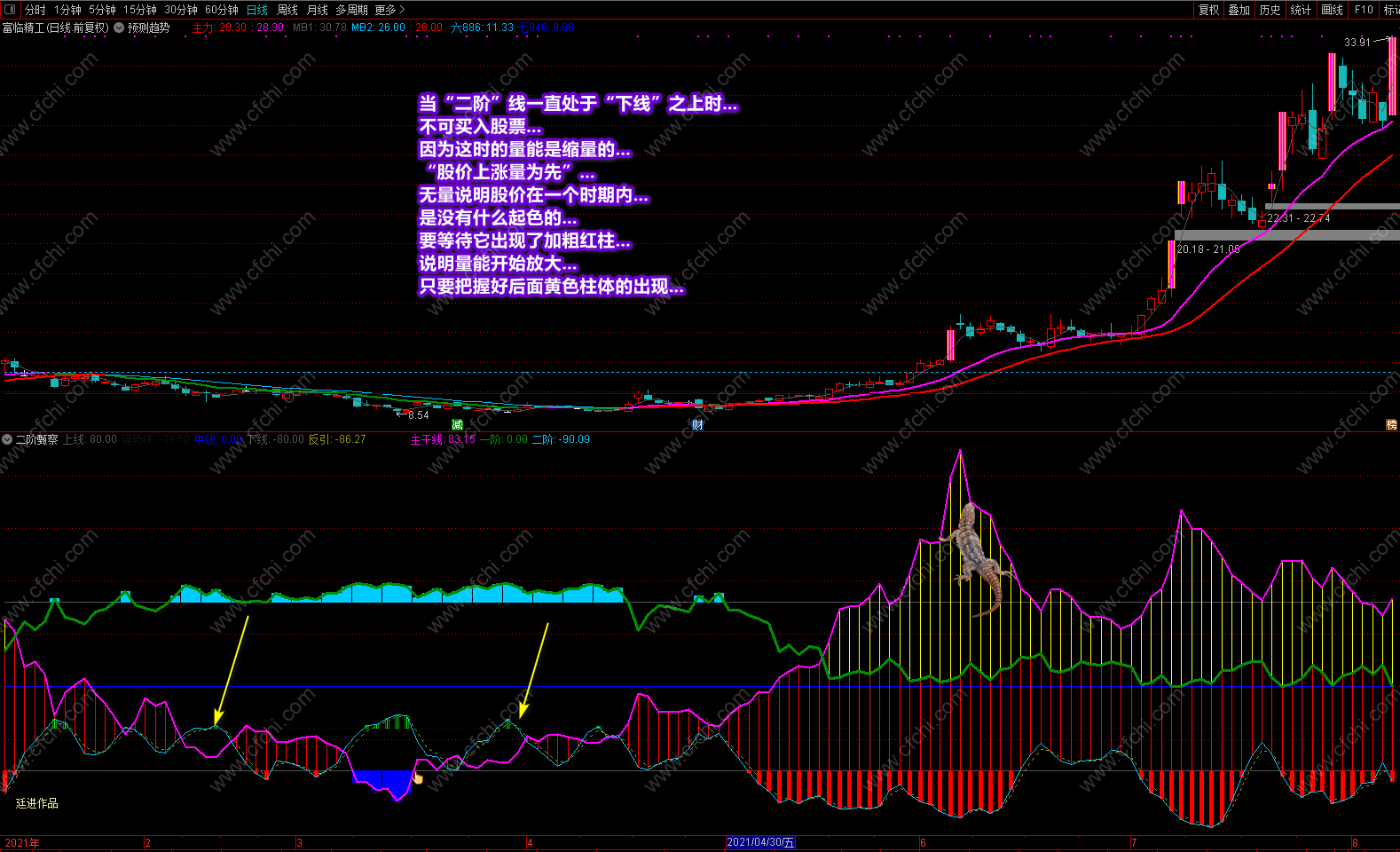Toggle 叠加 overlay comparison
This screenshot has height=852, width=1400.
coord(1239,10)
